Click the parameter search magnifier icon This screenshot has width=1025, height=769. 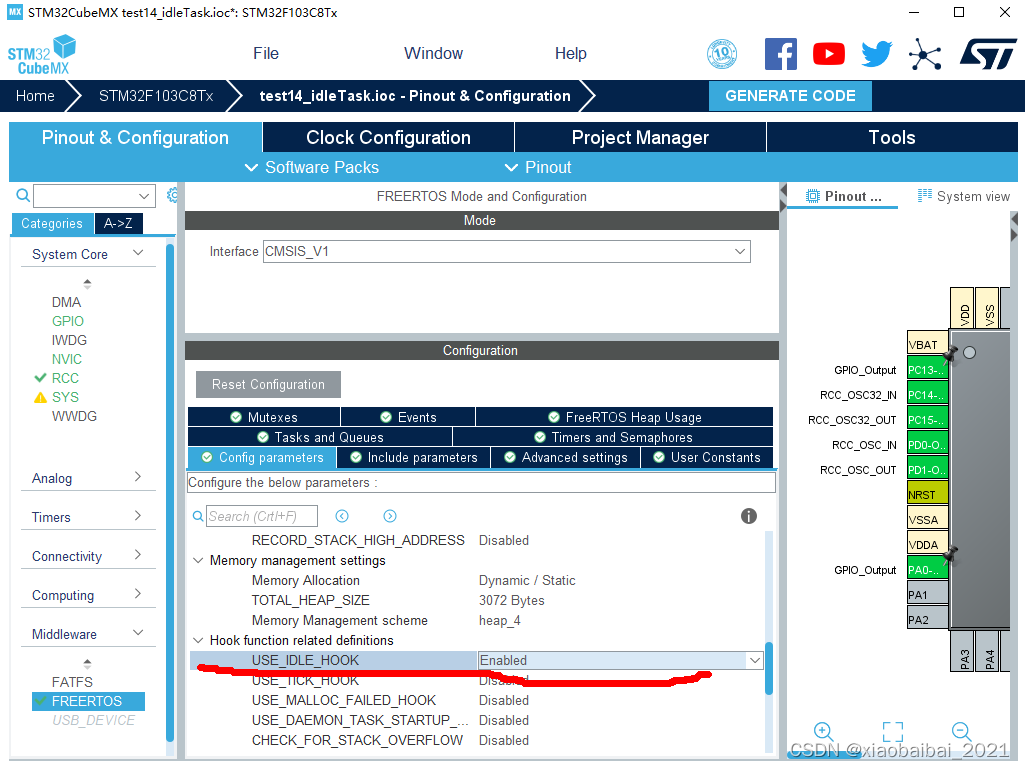point(198,517)
